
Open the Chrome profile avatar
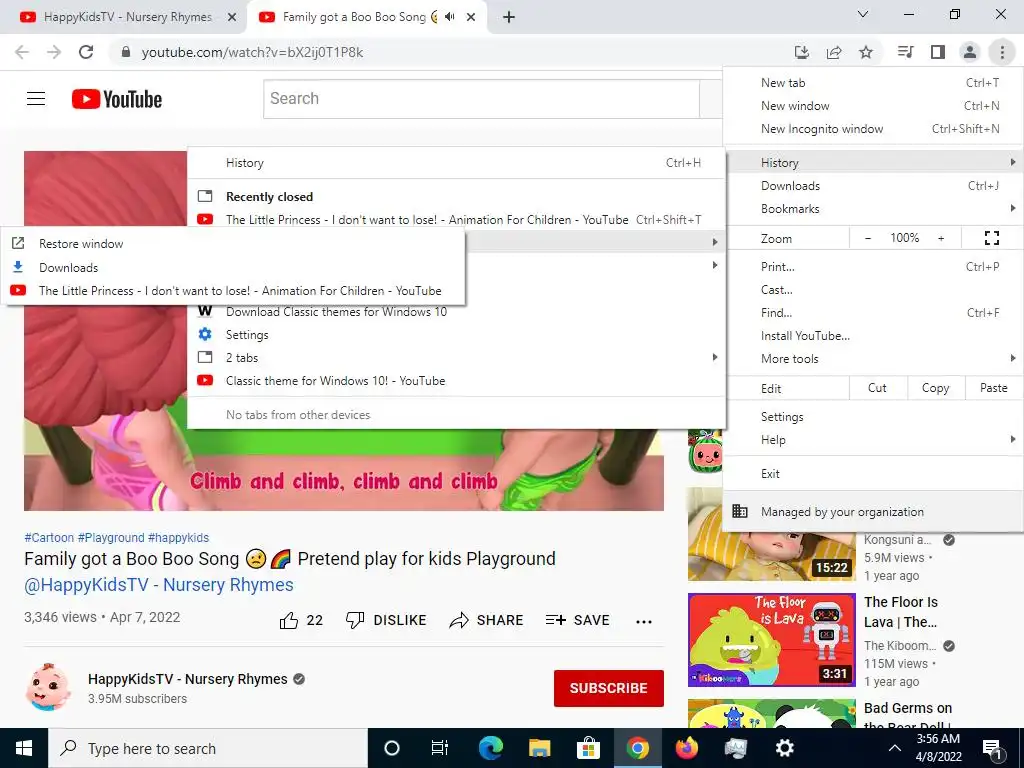pos(970,52)
